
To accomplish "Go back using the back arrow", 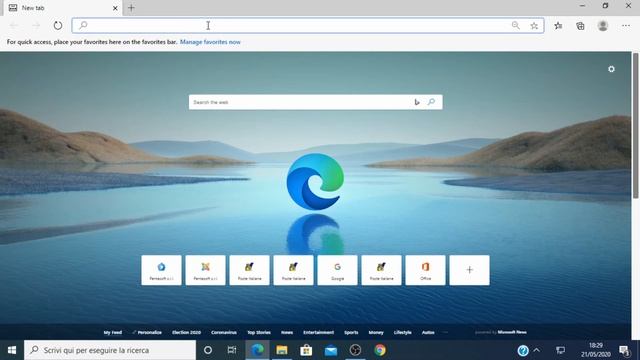I will click(13, 26).
